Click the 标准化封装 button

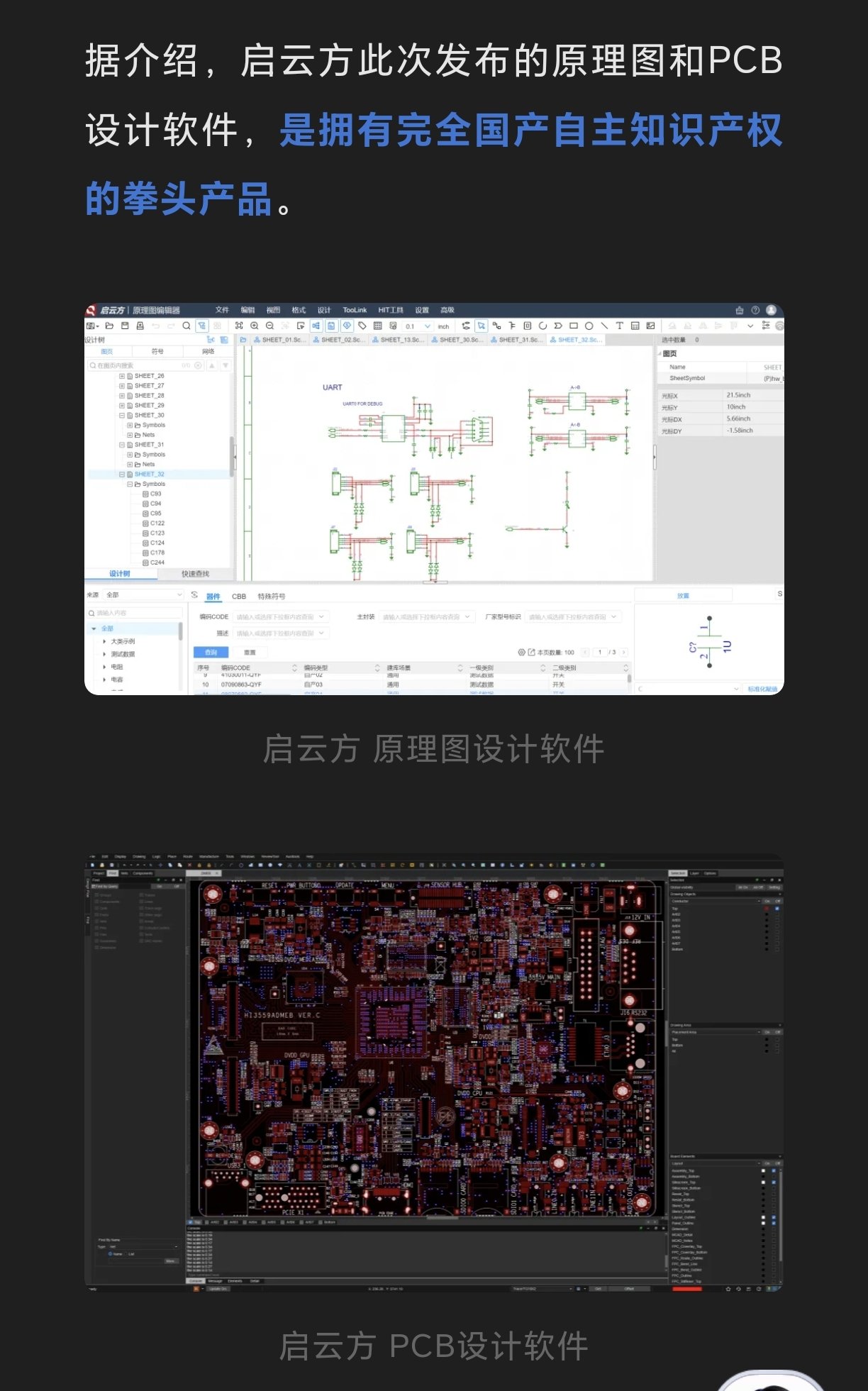click(x=762, y=689)
